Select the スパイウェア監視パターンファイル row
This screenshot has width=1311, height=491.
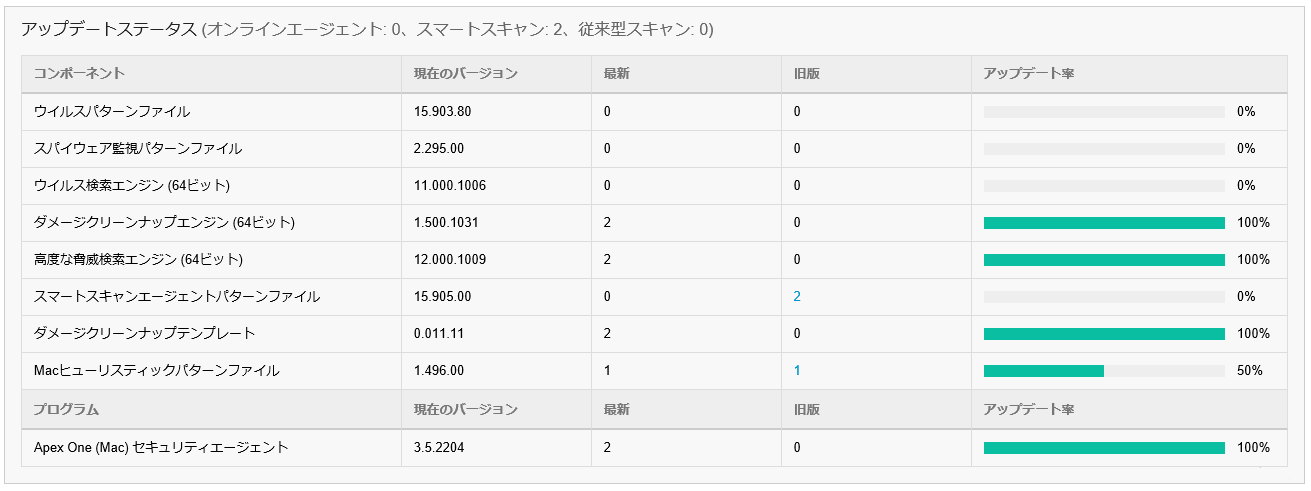tap(138, 149)
